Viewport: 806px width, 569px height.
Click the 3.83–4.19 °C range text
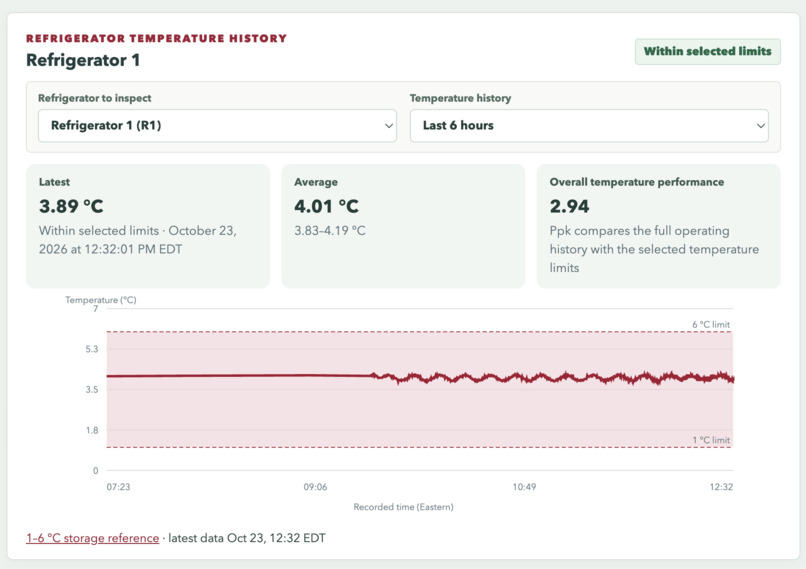point(329,231)
